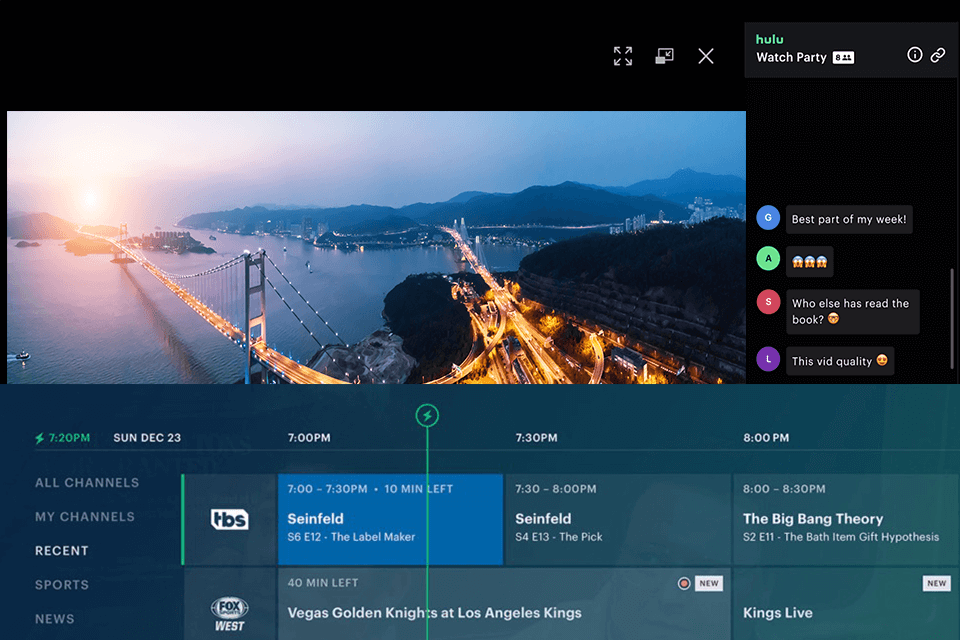Expand the SPORTS channel category
960x640 pixels.
[62, 584]
